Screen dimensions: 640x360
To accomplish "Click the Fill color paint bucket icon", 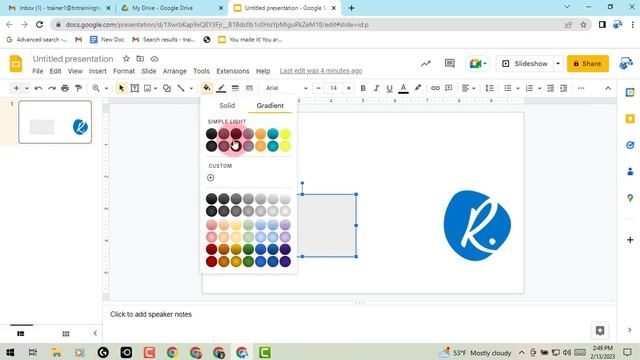I will (207, 88).
